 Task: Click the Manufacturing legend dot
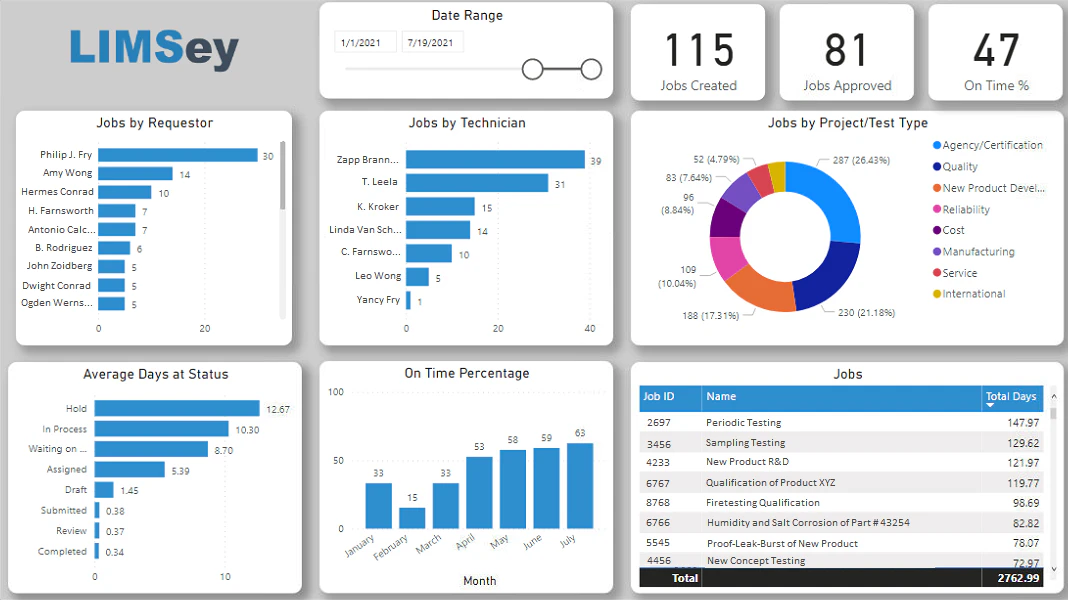pos(937,251)
